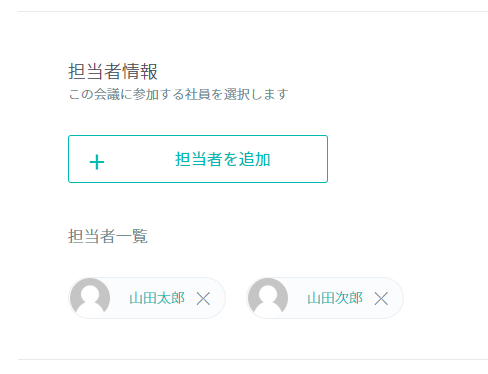488x374 pixels.
Task: Select the 担当者一覧 list heading
Action: point(108,236)
